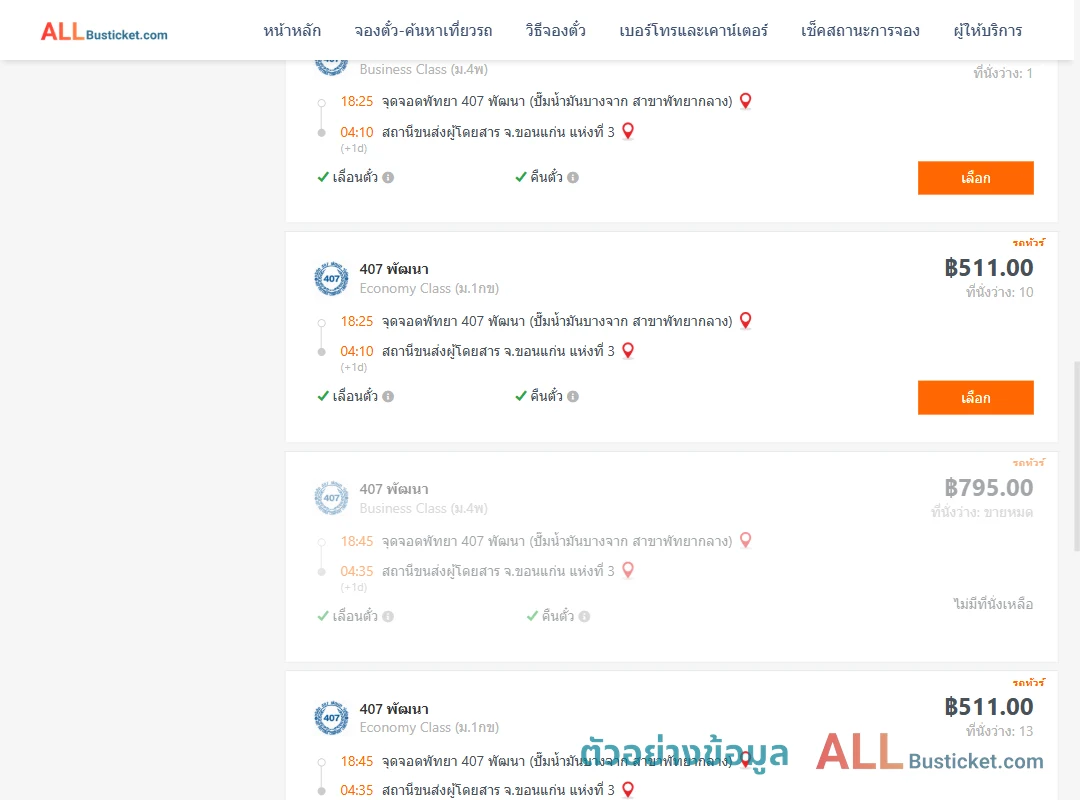Click Business Class (ม.4พ) label in sold-out card
Image resolution: width=1080 pixels, height=800 pixels.
423,508
